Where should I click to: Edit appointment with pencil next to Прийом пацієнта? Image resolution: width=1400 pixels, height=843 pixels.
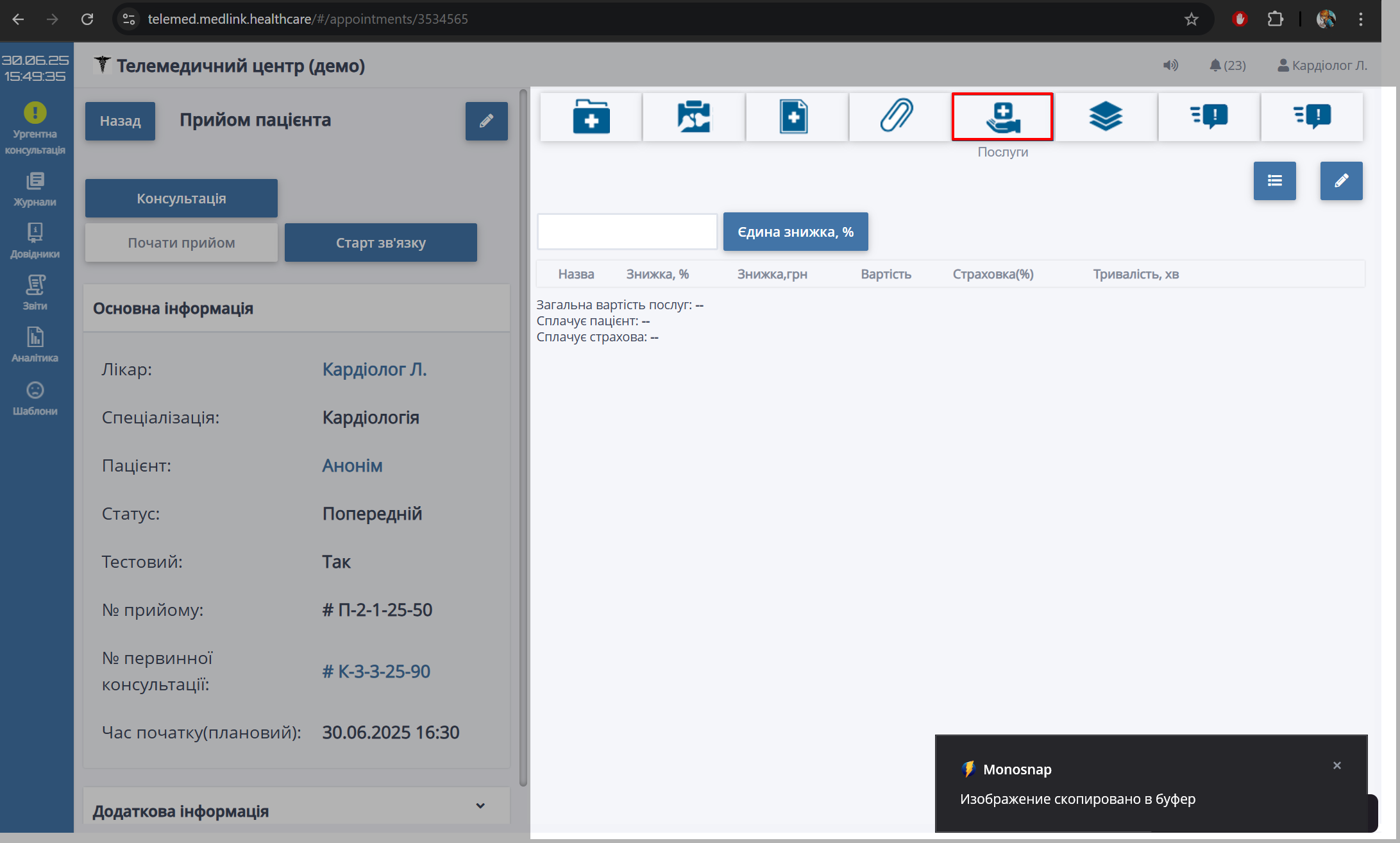point(486,121)
